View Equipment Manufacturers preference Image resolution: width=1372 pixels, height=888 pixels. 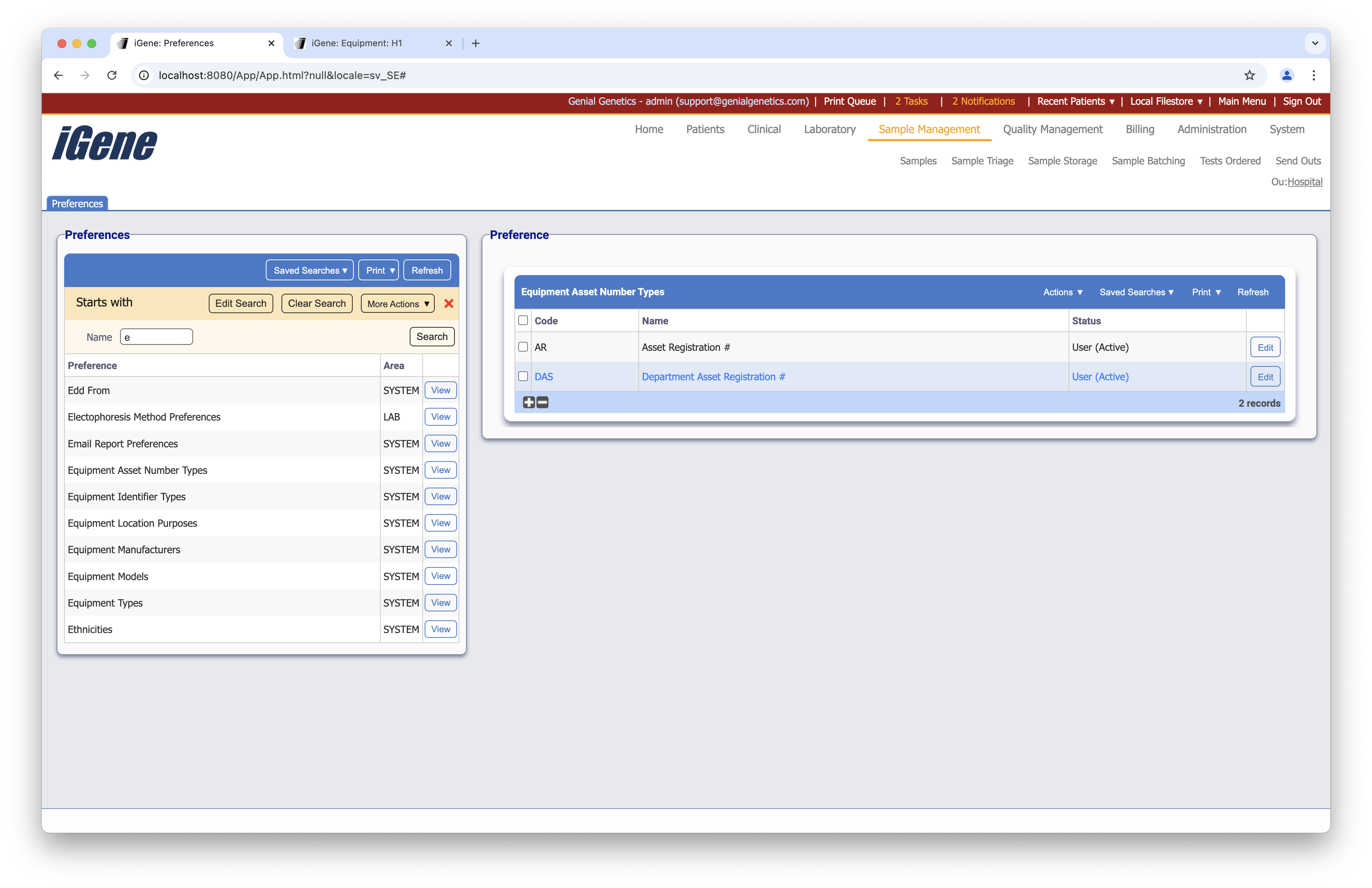coord(440,549)
